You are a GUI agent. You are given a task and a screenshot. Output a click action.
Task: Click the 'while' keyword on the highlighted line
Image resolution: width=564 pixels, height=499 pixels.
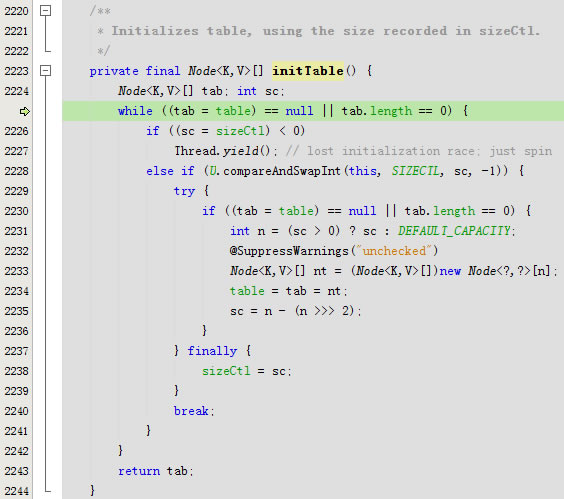pyautogui.click(x=135, y=111)
